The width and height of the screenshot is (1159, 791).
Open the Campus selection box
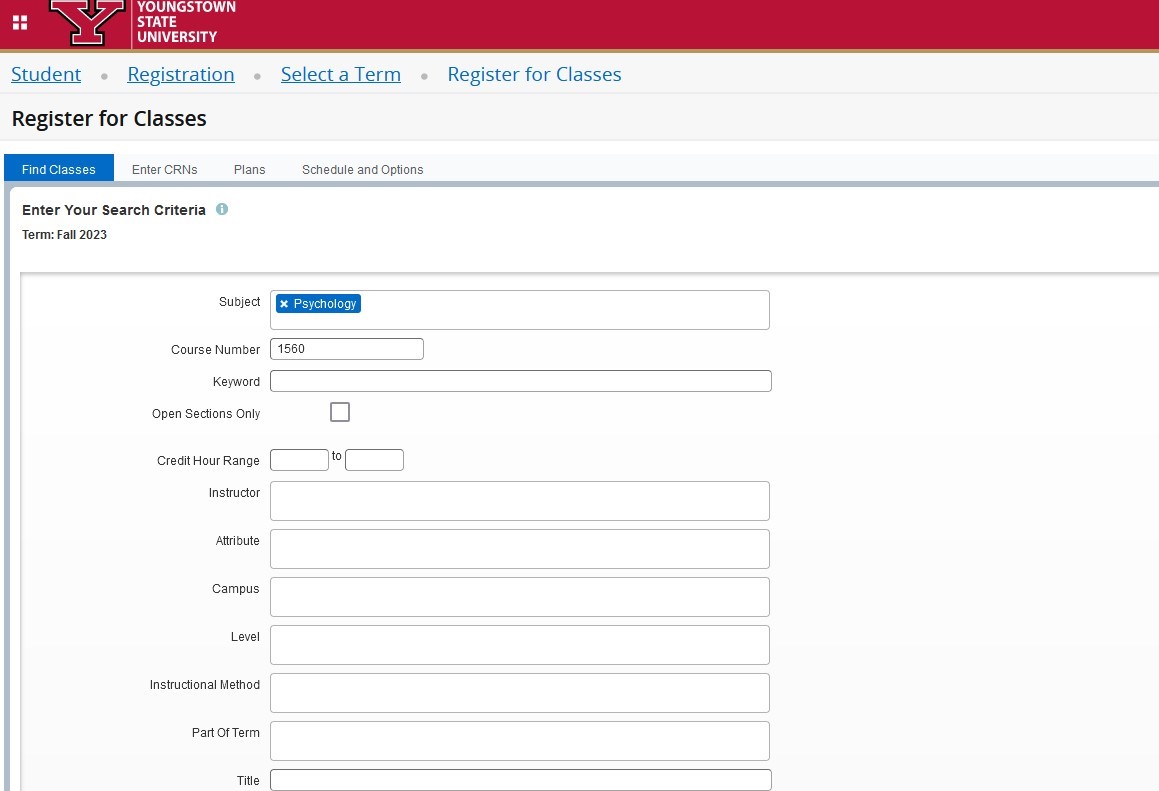[520, 597]
